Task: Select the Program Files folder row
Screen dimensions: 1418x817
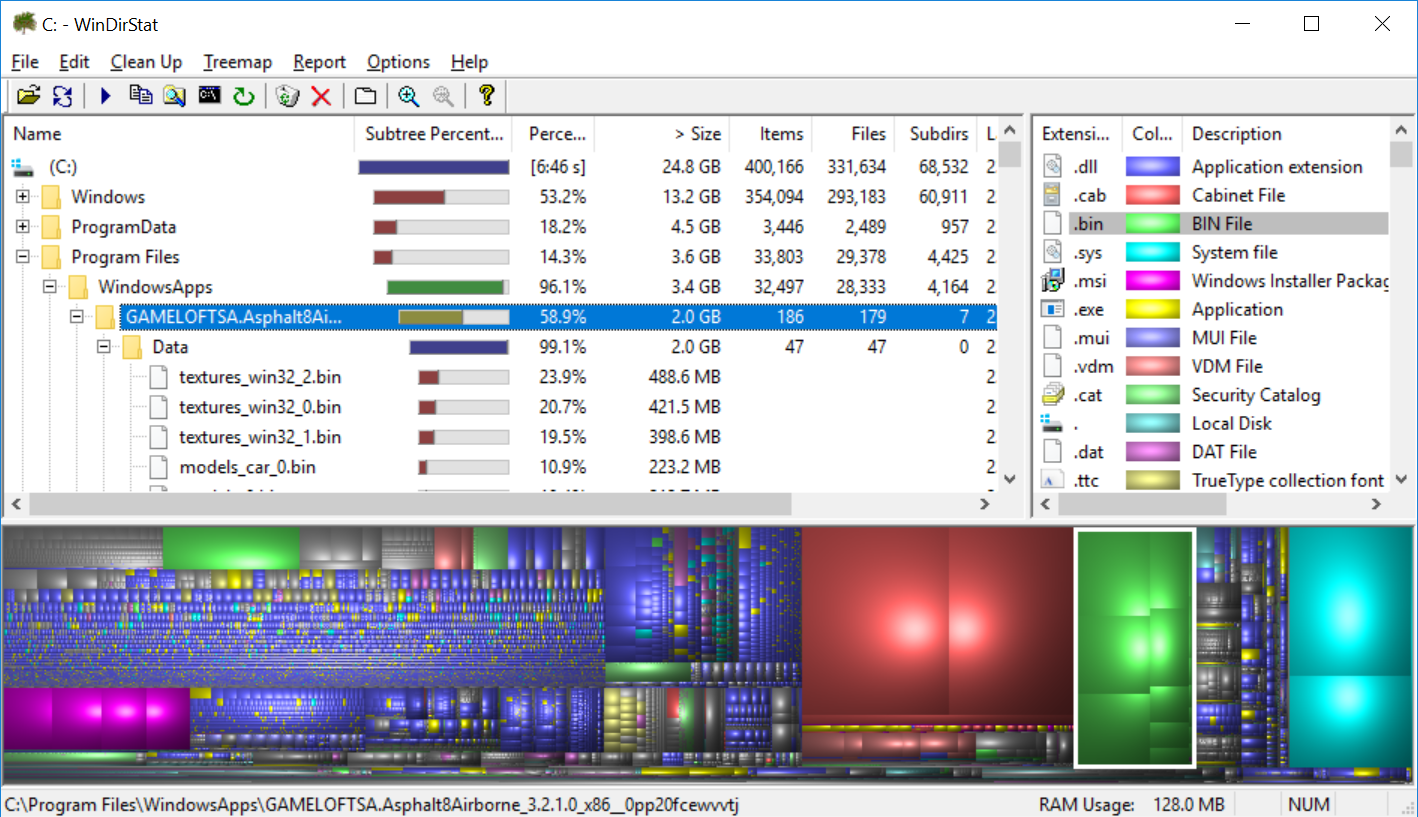Action: click(x=500, y=257)
